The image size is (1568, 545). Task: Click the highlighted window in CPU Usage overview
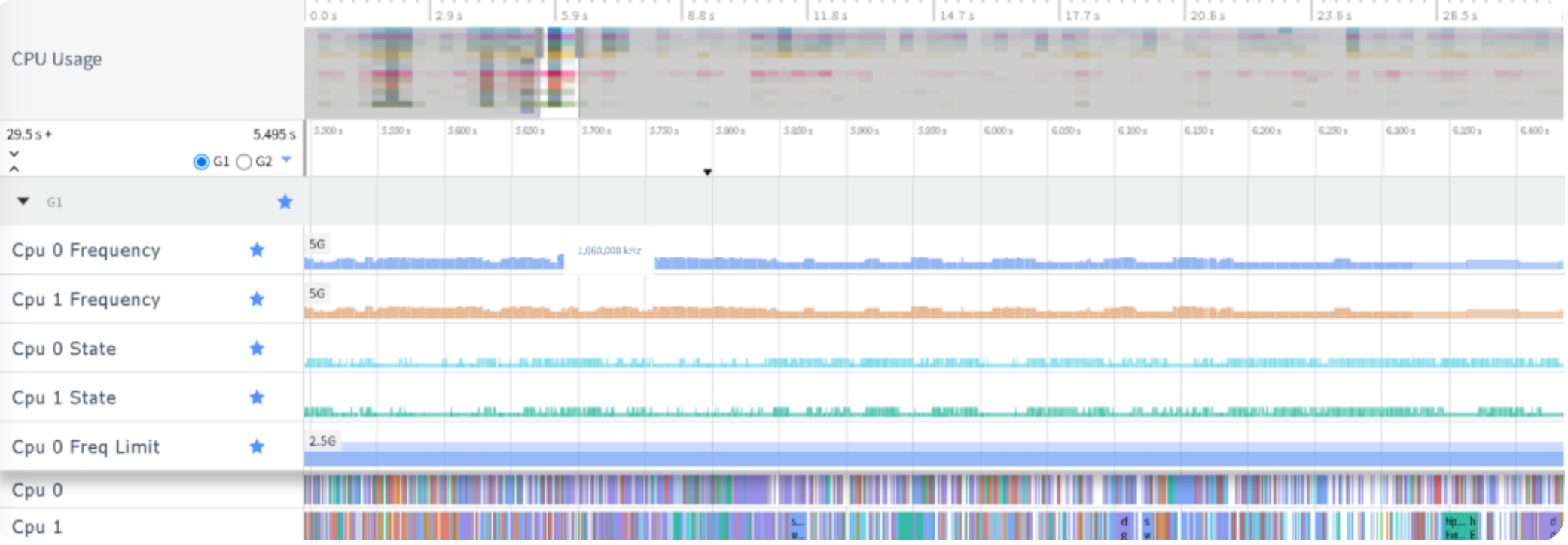click(560, 72)
